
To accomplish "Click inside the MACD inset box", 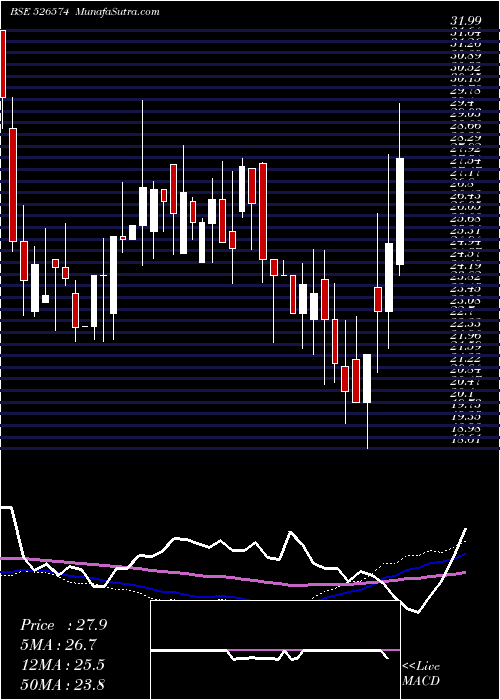I will (275, 650).
